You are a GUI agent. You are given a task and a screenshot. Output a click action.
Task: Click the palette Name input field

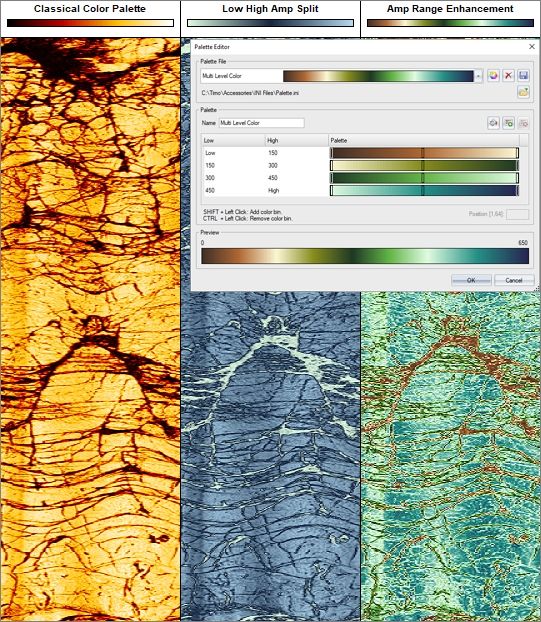(261, 123)
